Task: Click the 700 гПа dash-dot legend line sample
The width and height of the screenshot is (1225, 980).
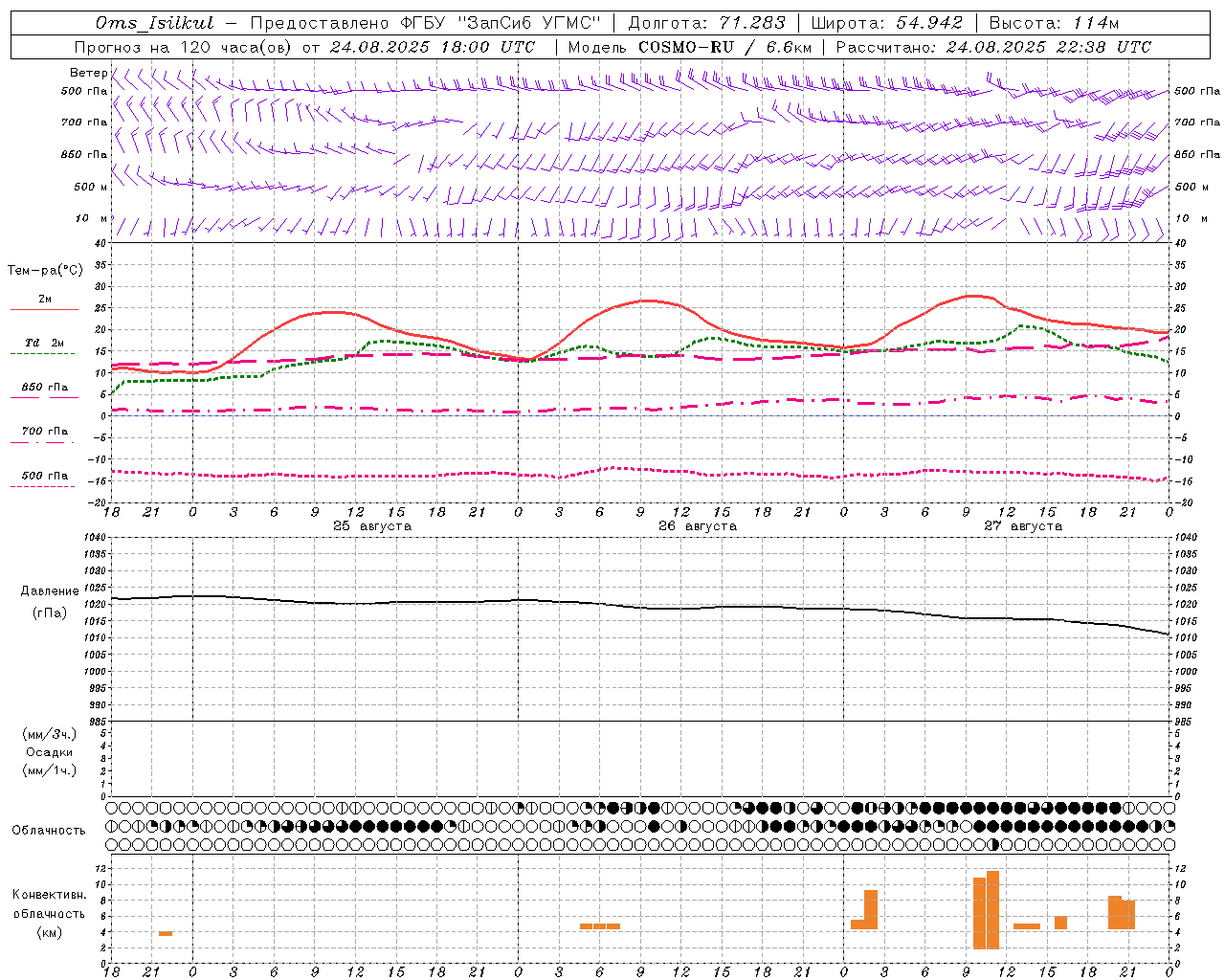Action: 43,442
